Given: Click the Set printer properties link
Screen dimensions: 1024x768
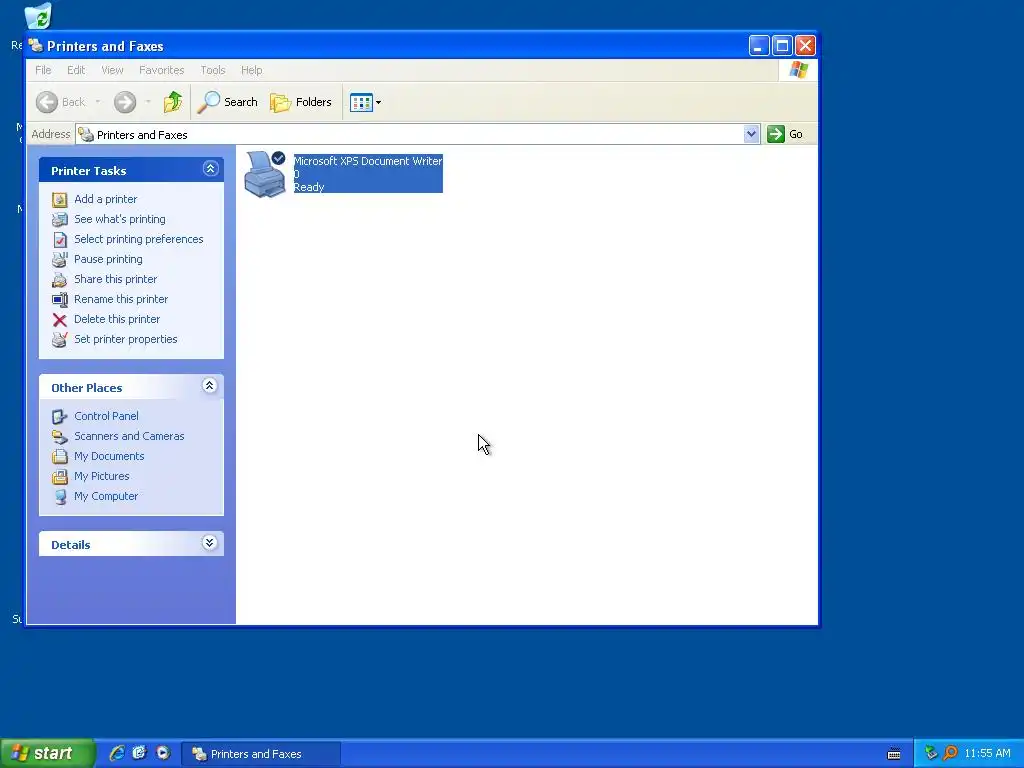Looking at the screenshot, I should click(x=125, y=339).
